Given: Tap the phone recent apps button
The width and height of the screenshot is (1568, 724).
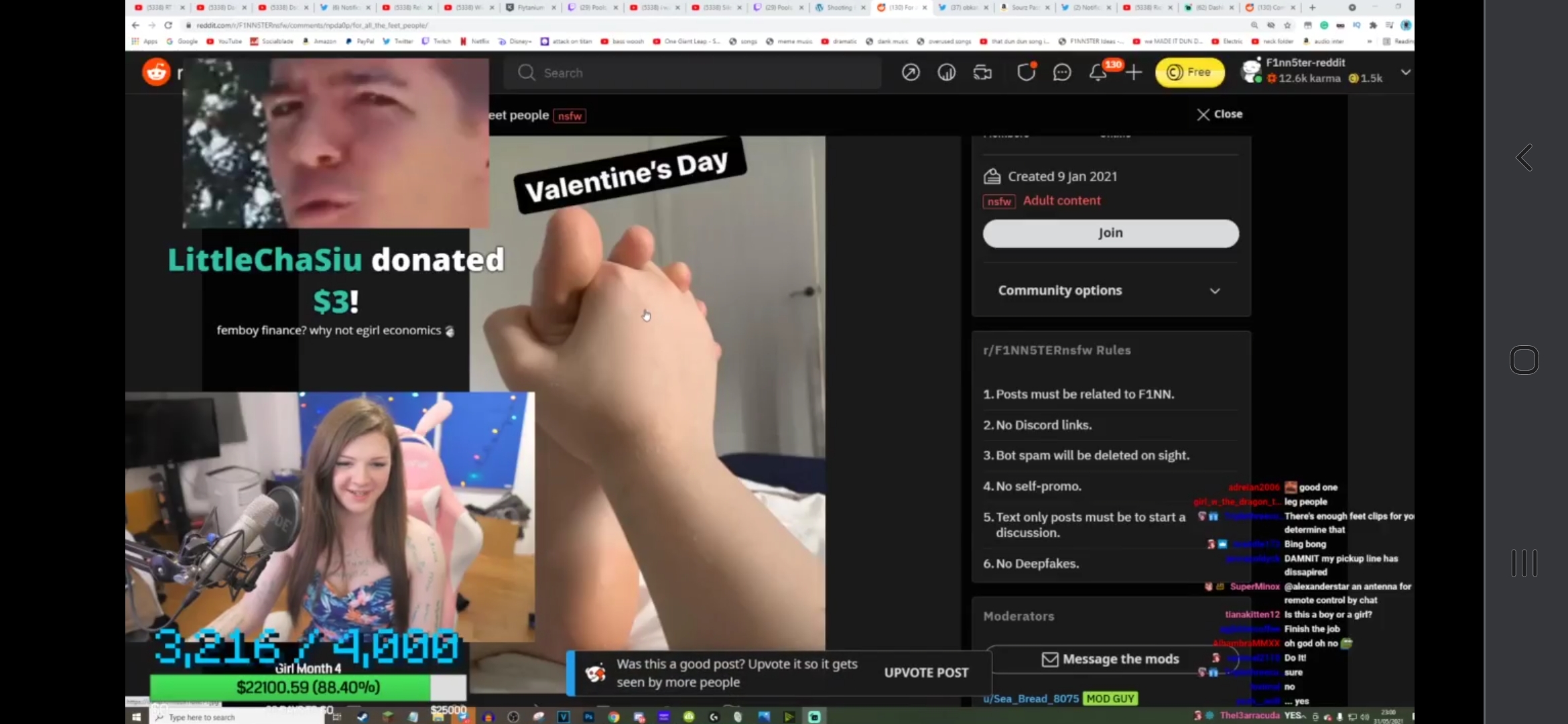Looking at the screenshot, I should click(x=1524, y=563).
